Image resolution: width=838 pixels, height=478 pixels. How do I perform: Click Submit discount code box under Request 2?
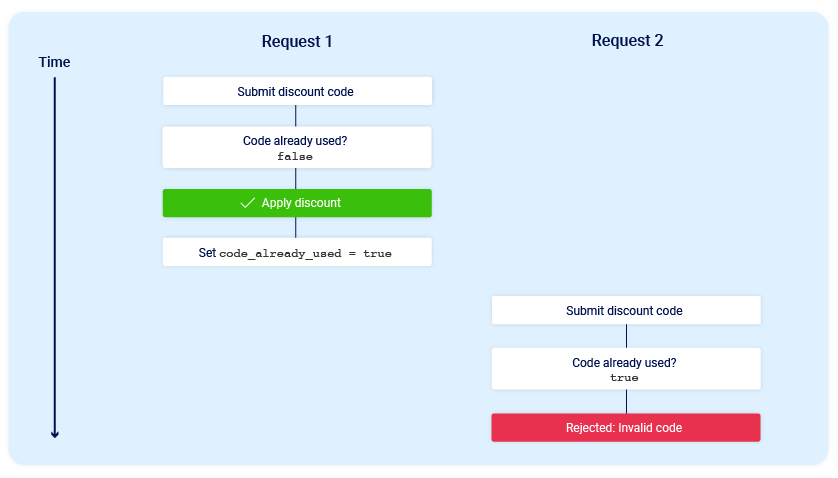626,310
